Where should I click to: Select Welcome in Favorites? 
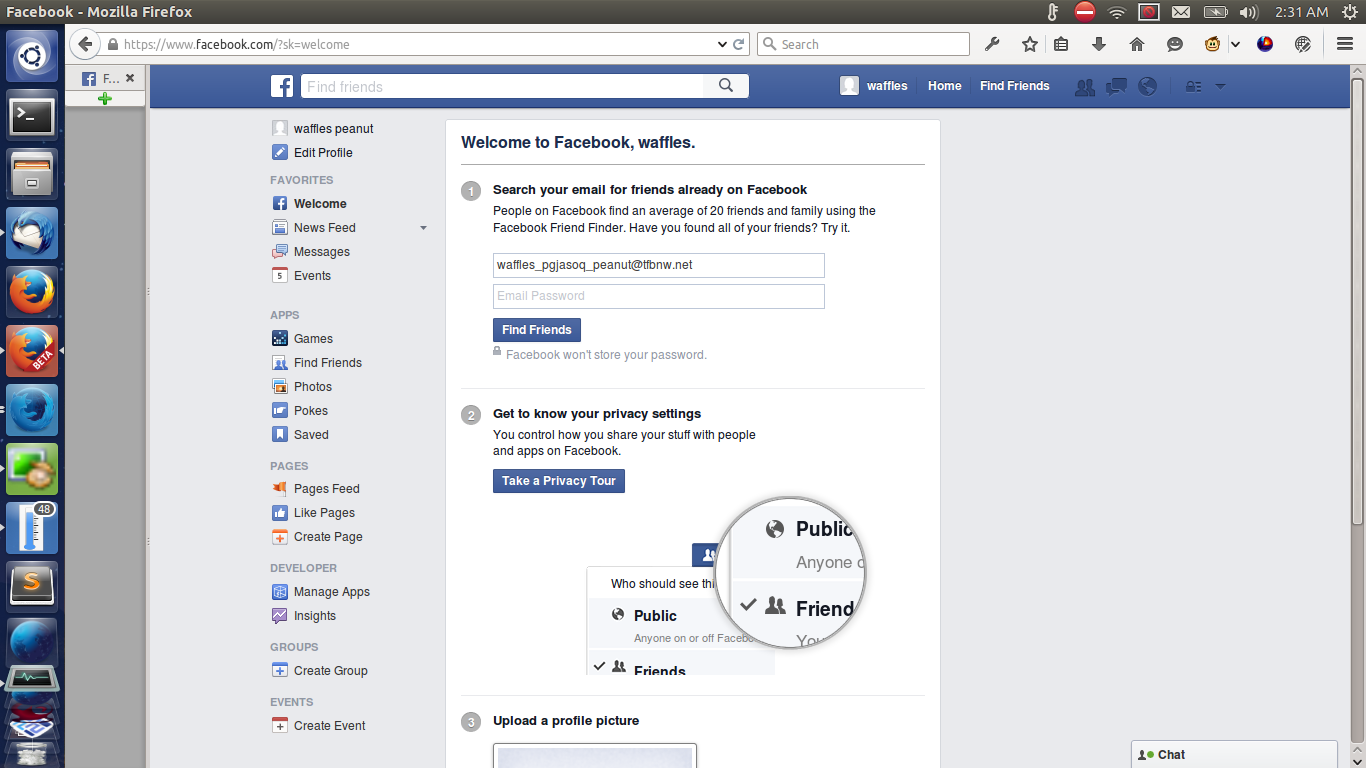[320, 204]
